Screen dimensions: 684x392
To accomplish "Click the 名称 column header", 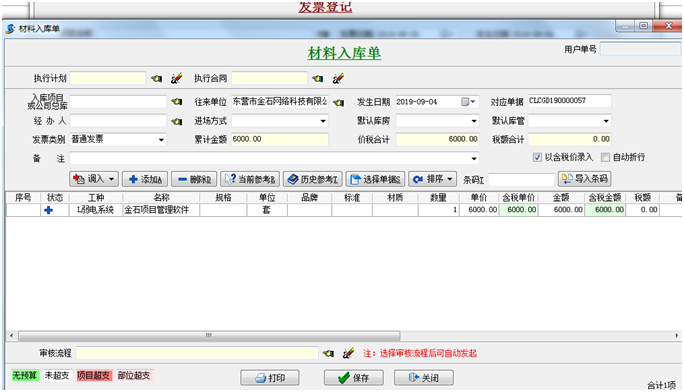I will coord(161,198).
